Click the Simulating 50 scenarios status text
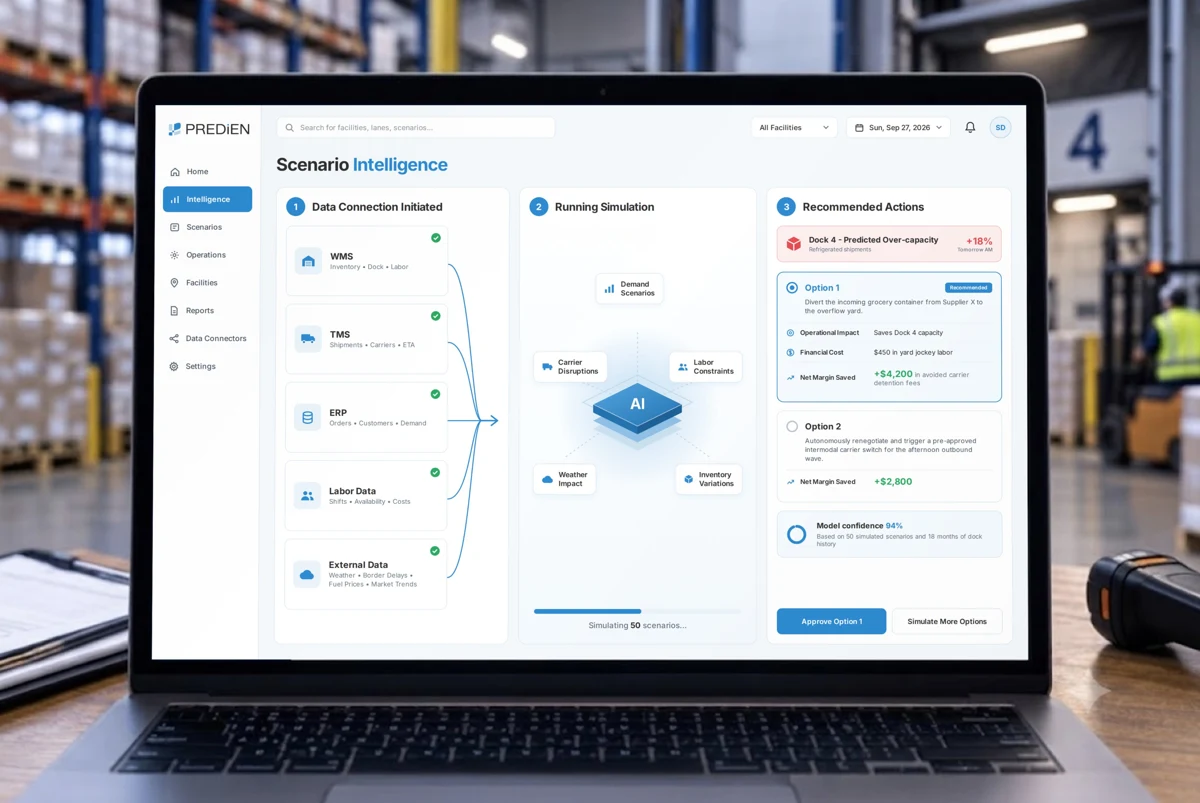This screenshot has width=1200, height=803. [x=637, y=626]
